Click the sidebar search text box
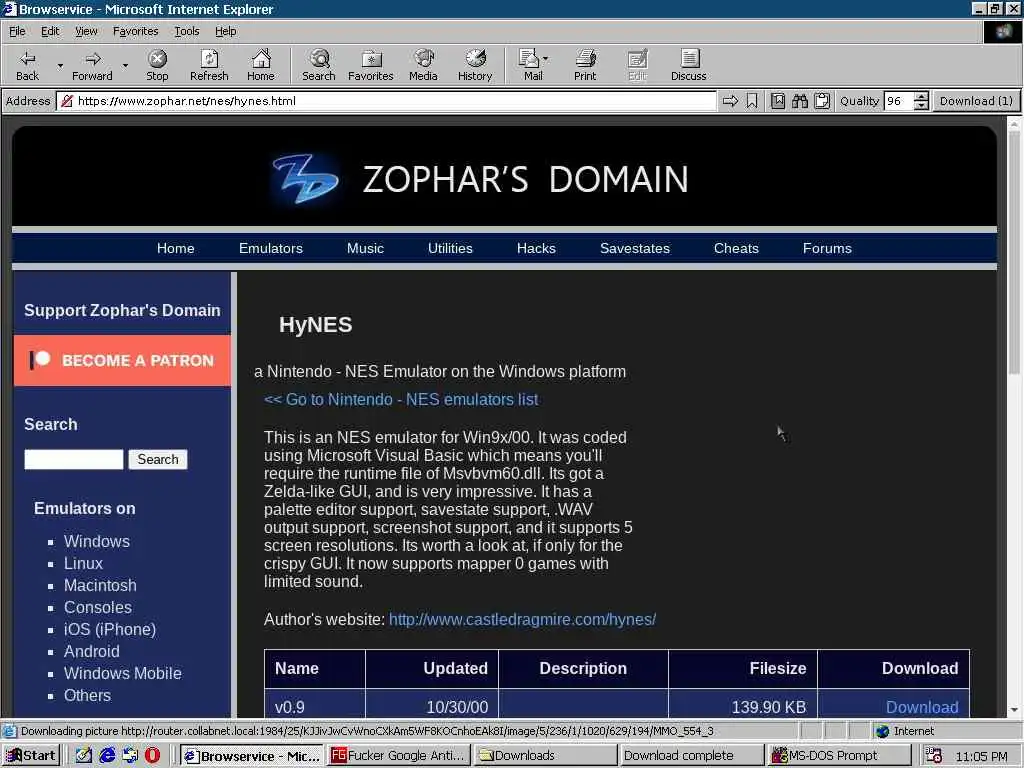 tap(73, 459)
